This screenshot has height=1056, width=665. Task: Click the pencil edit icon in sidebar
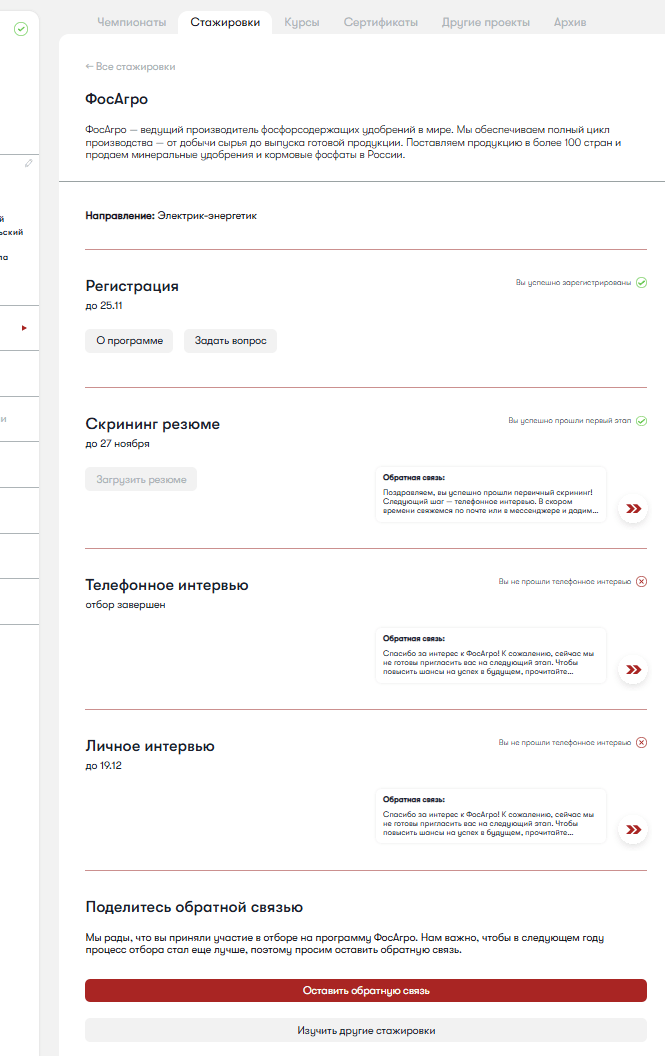click(x=29, y=163)
